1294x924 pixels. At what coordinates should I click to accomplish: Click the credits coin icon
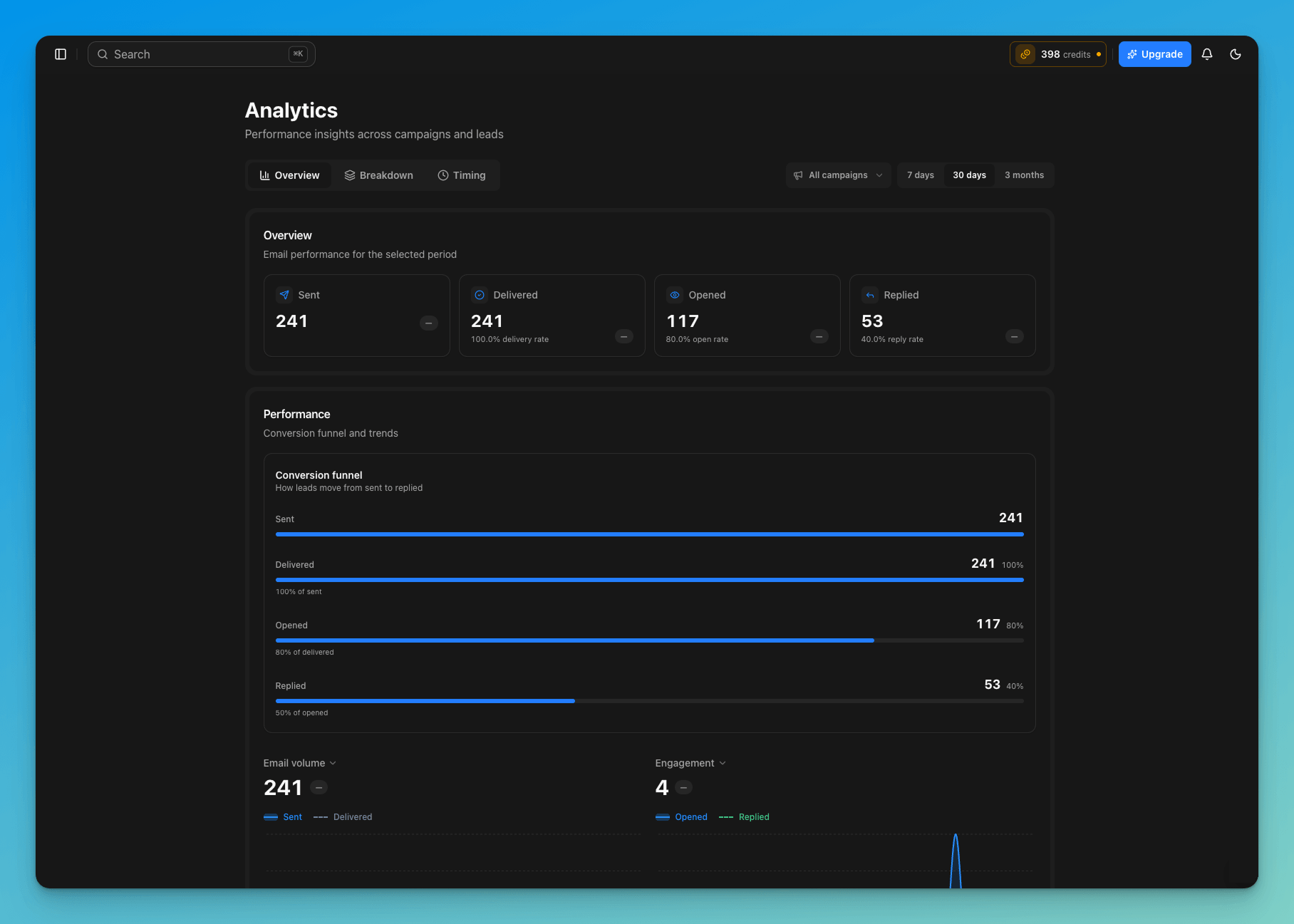click(x=1025, y=54)
